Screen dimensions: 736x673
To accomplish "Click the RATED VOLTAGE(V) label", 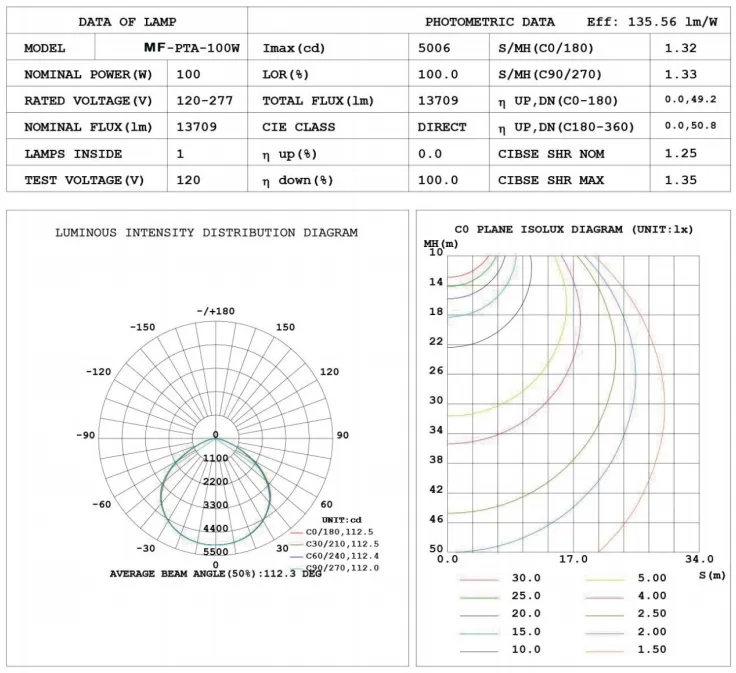I will point(88,101).
